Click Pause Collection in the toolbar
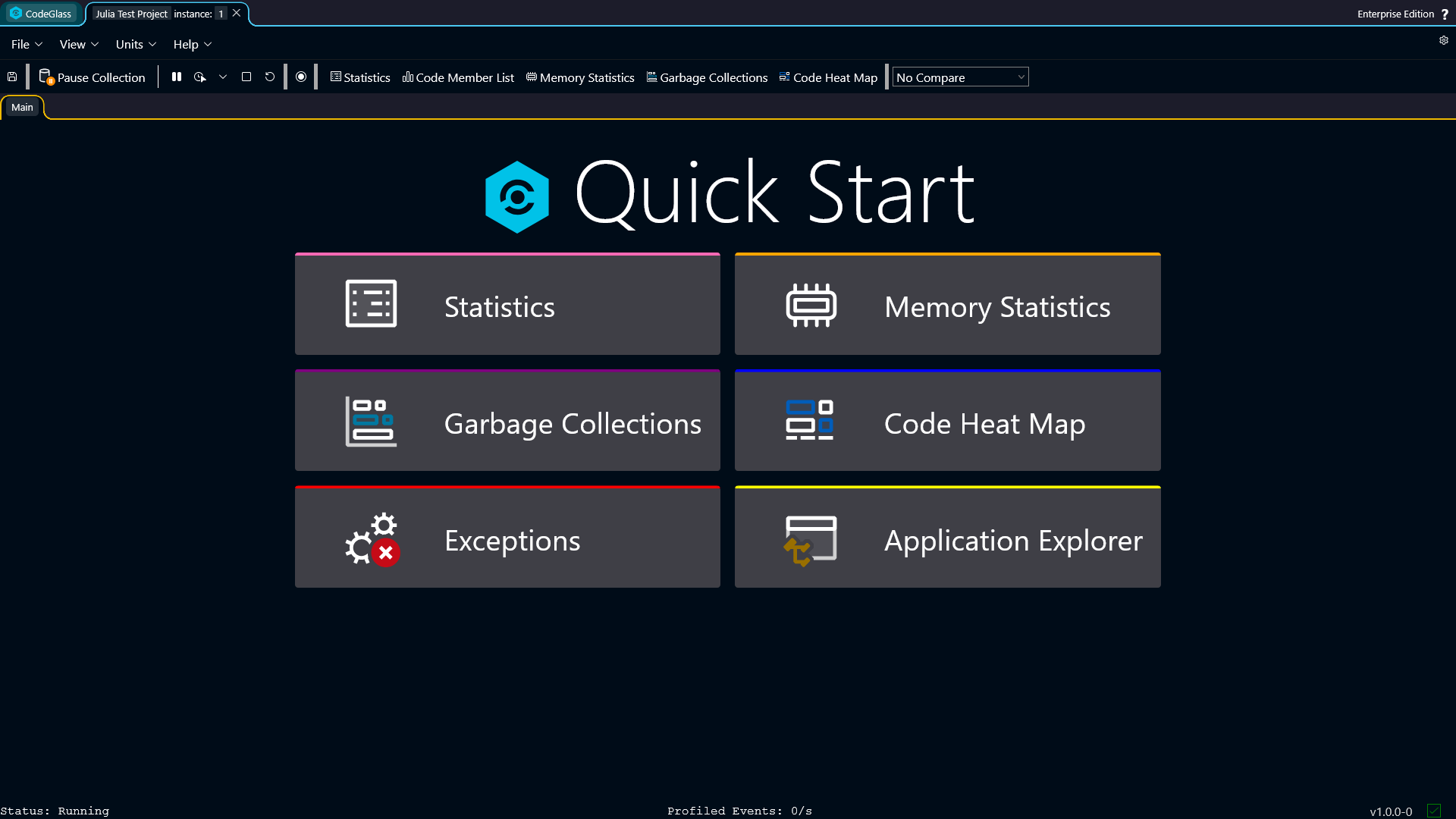1456x819 pixels. (92, 77)
